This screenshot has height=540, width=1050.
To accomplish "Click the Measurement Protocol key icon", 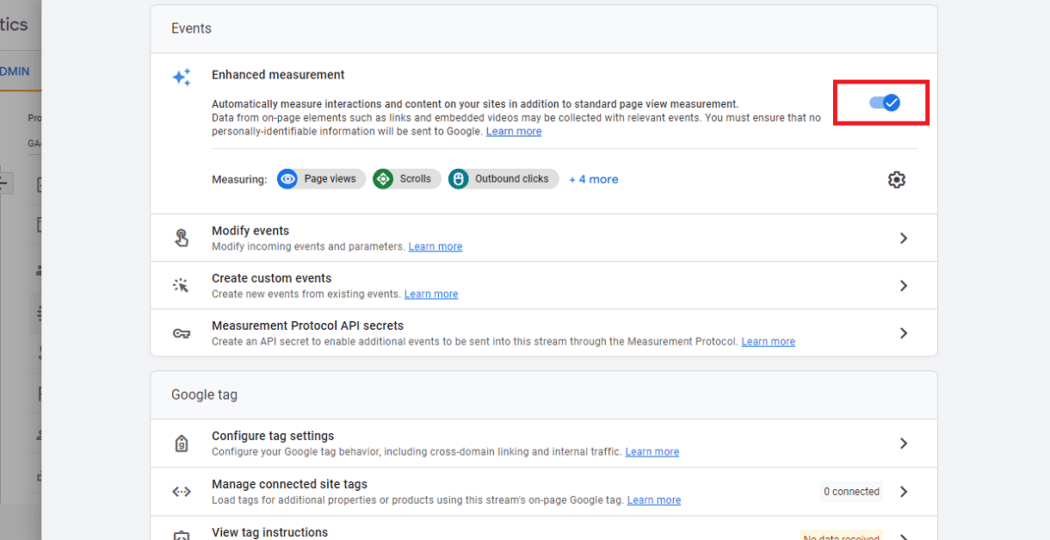I will [x=181, y=333].
